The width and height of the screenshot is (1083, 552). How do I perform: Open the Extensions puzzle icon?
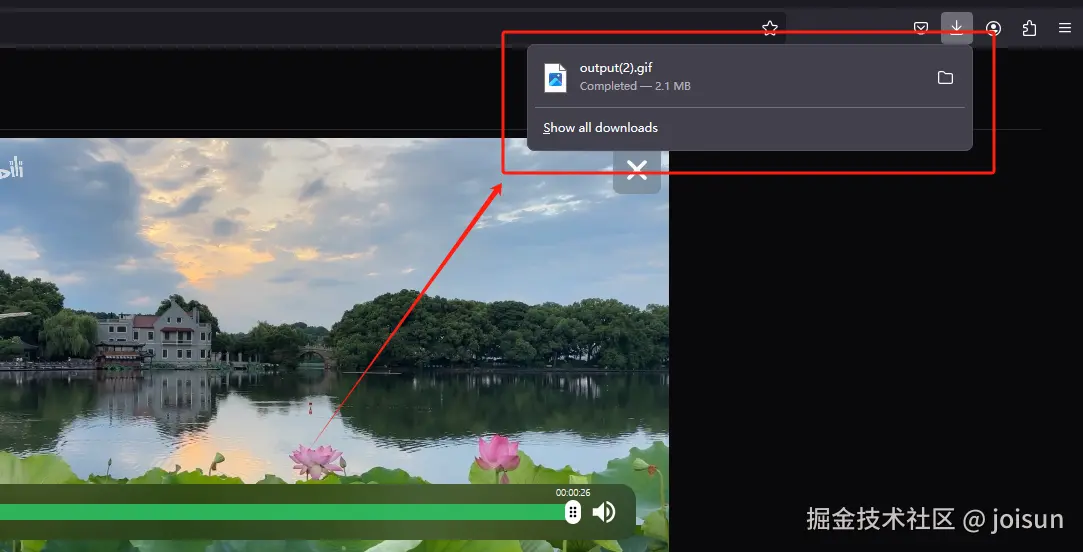coord(1029,28)
